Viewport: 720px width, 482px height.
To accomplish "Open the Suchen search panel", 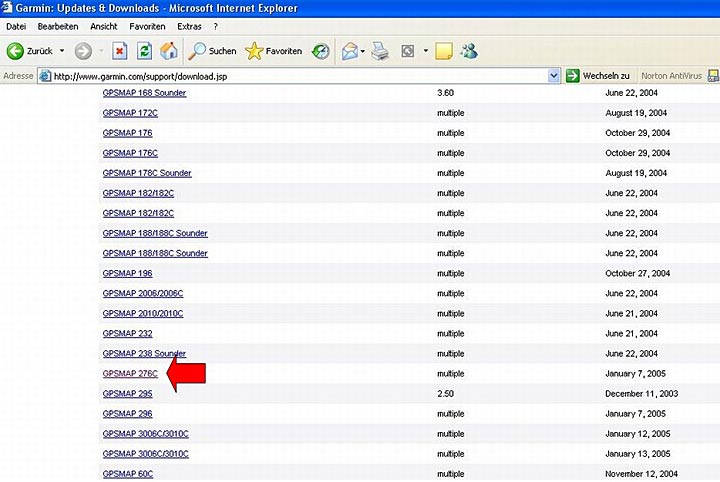I will point(213,51).
